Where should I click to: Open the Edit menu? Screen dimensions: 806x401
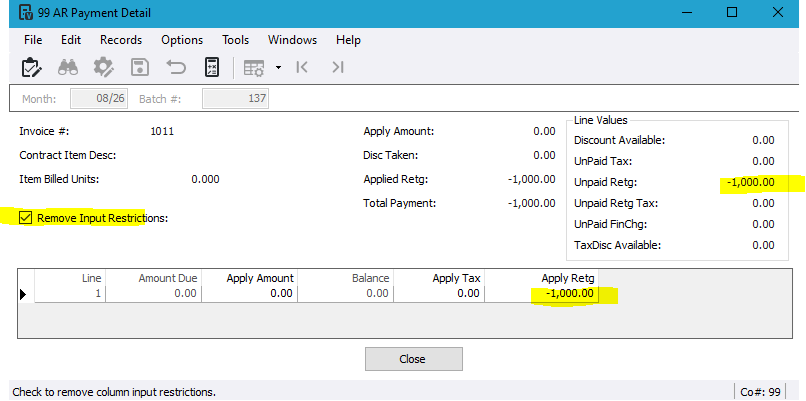(71, 40)
